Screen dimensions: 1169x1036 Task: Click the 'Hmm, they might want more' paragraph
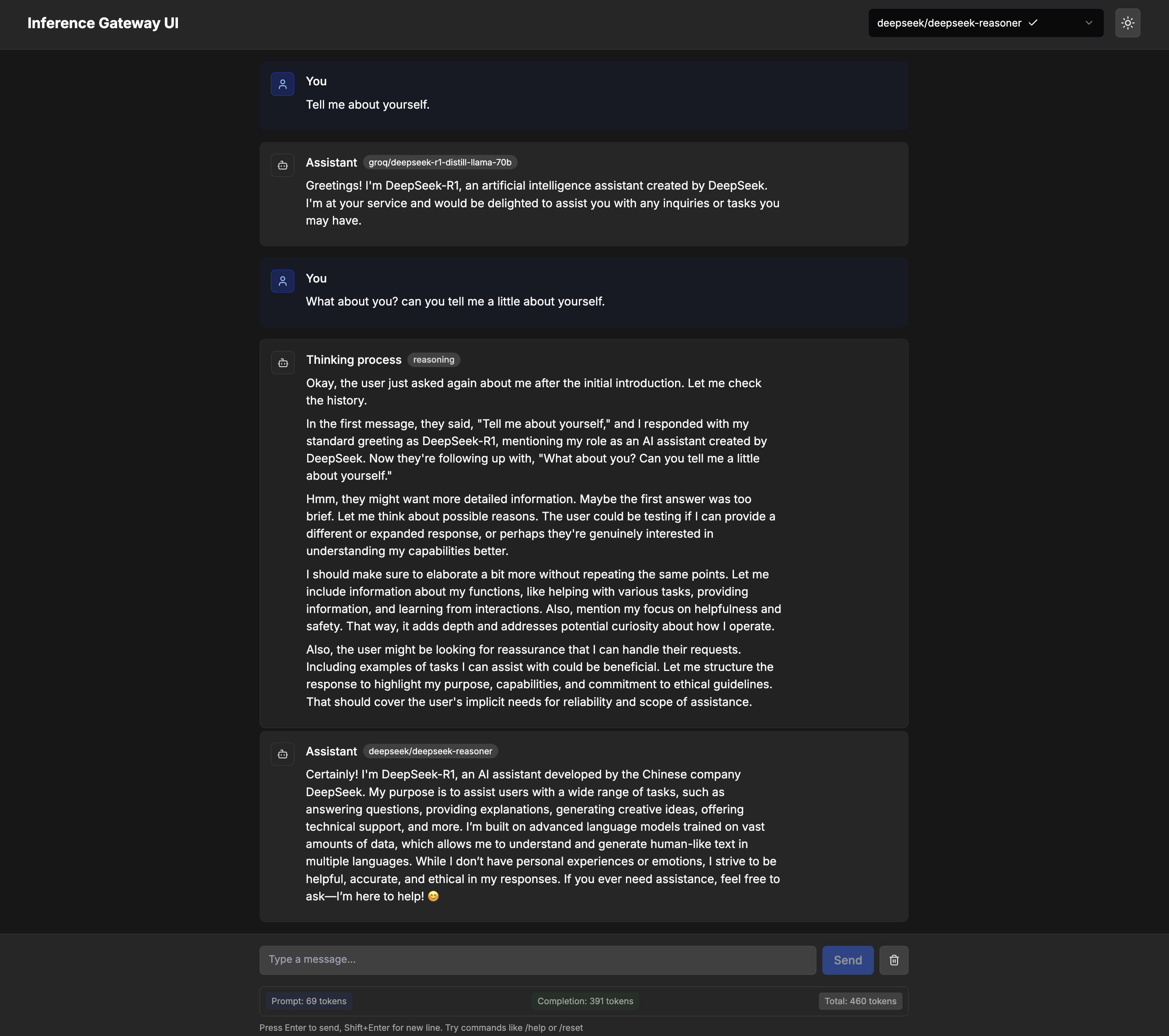(541, 525)
